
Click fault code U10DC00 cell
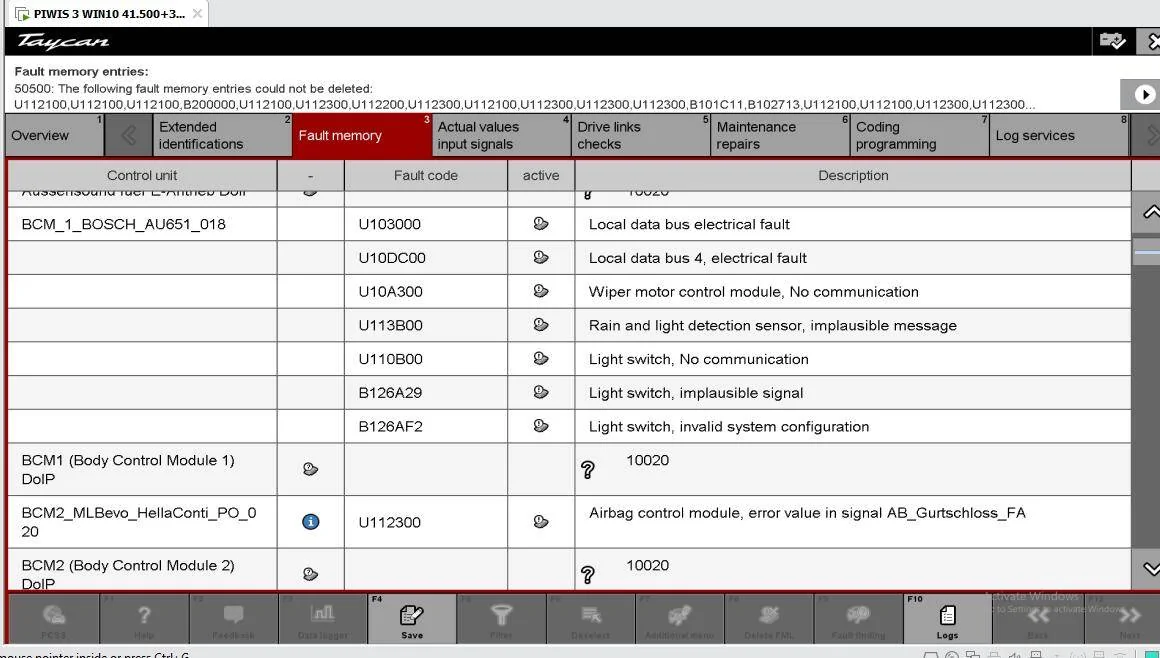(425, 258)
